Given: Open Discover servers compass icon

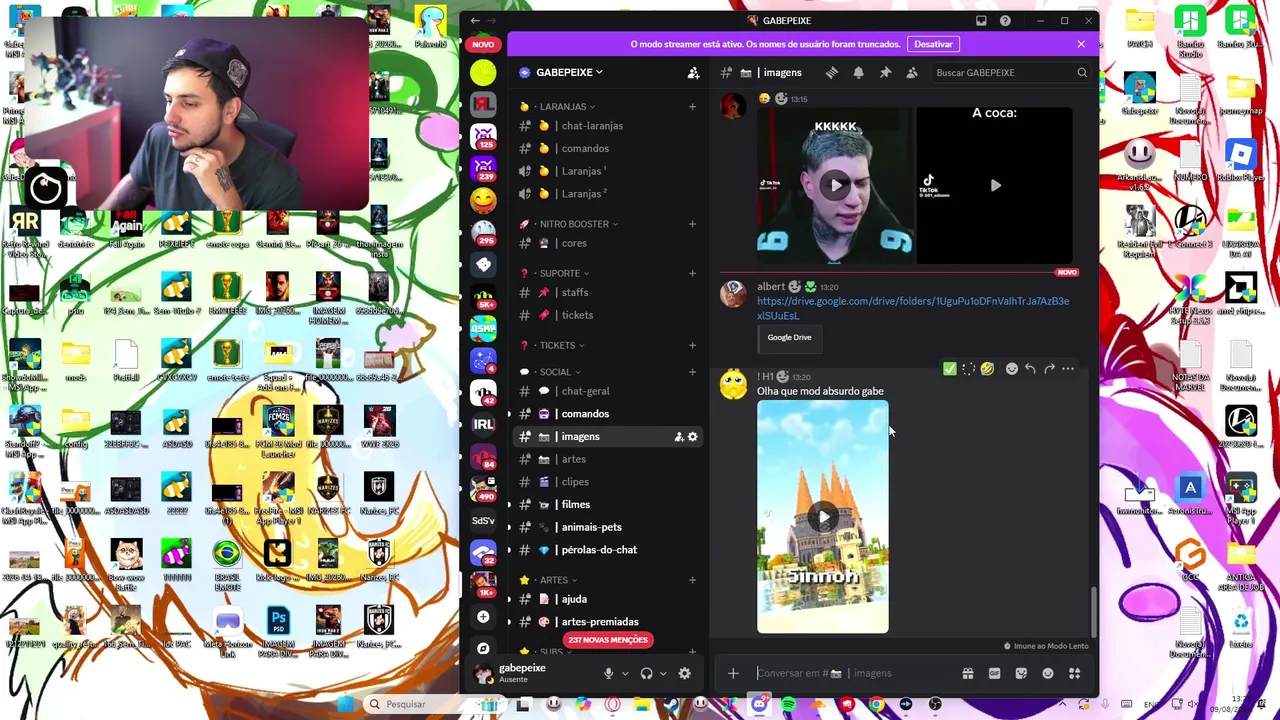Looking at the screenshot, I should coord(483,648).
